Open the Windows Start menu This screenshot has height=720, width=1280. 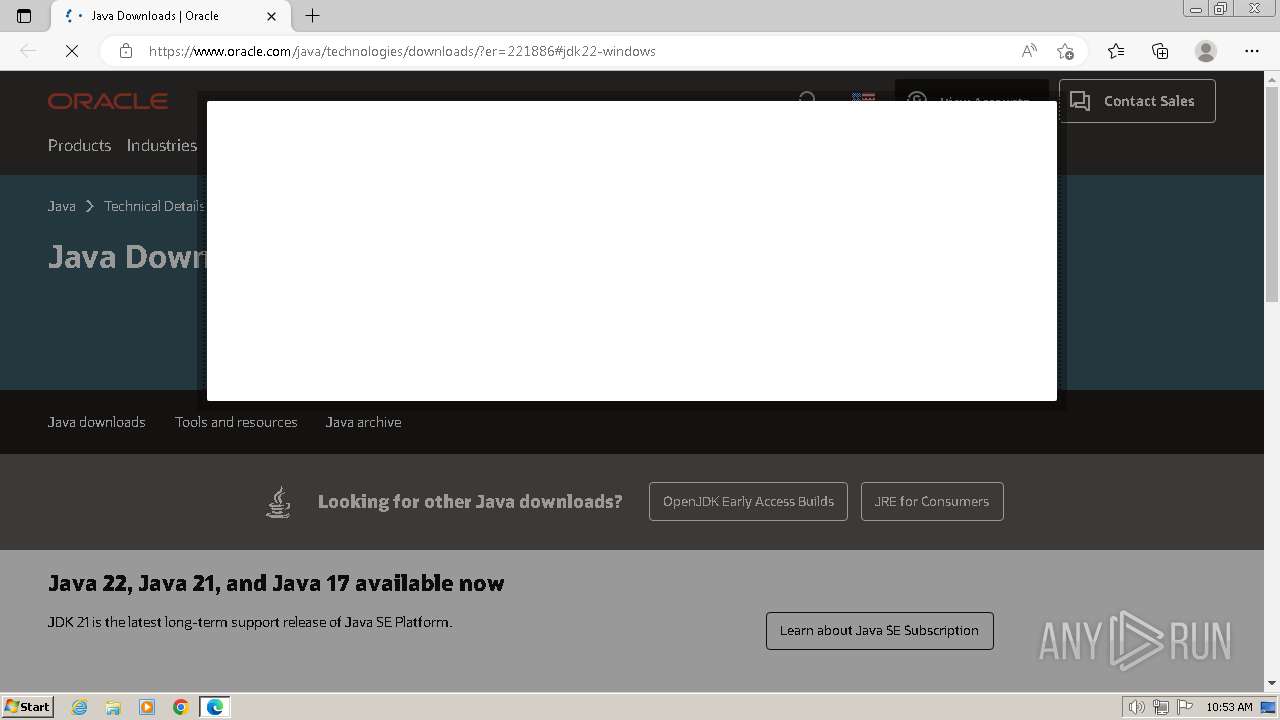(28, 707)
